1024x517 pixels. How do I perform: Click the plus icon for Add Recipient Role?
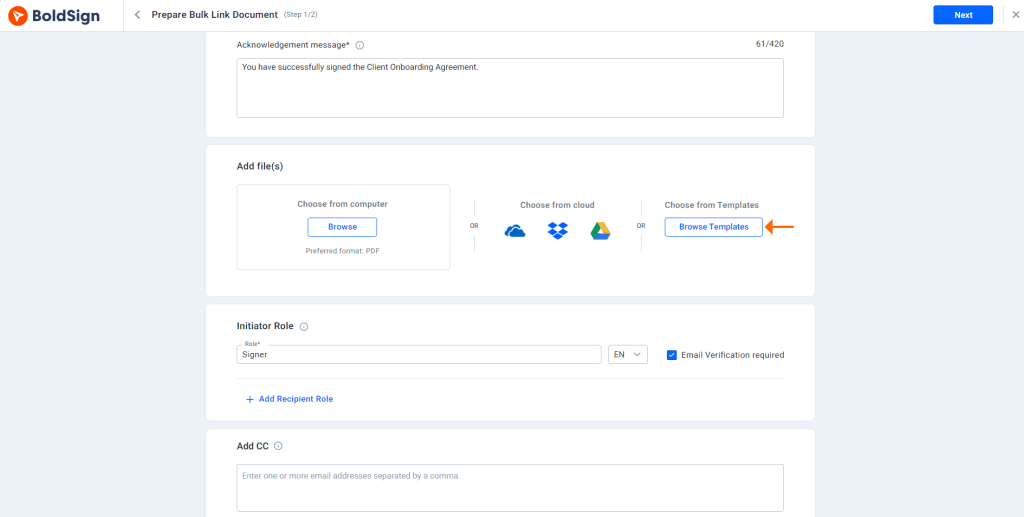click(x=249, y=400)
